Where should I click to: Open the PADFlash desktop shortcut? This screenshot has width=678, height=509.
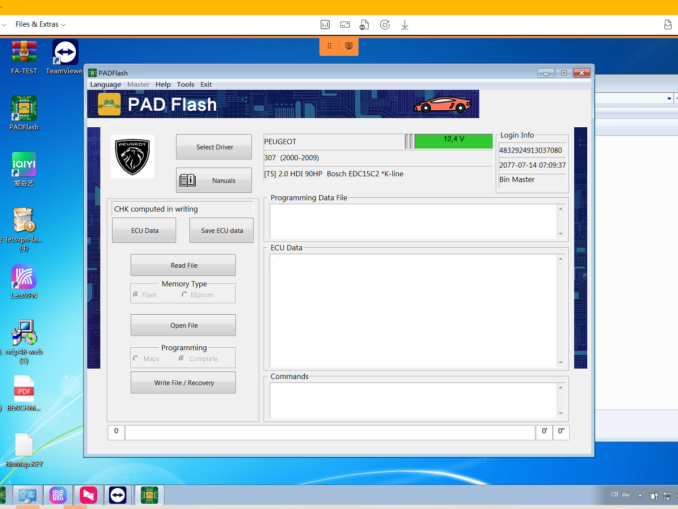click(x=24, y=110)
